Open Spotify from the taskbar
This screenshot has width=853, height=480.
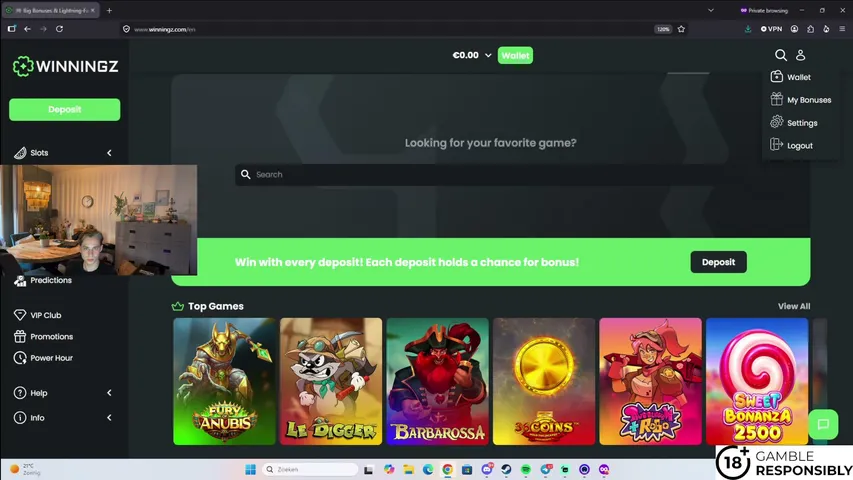click(526, 469)
